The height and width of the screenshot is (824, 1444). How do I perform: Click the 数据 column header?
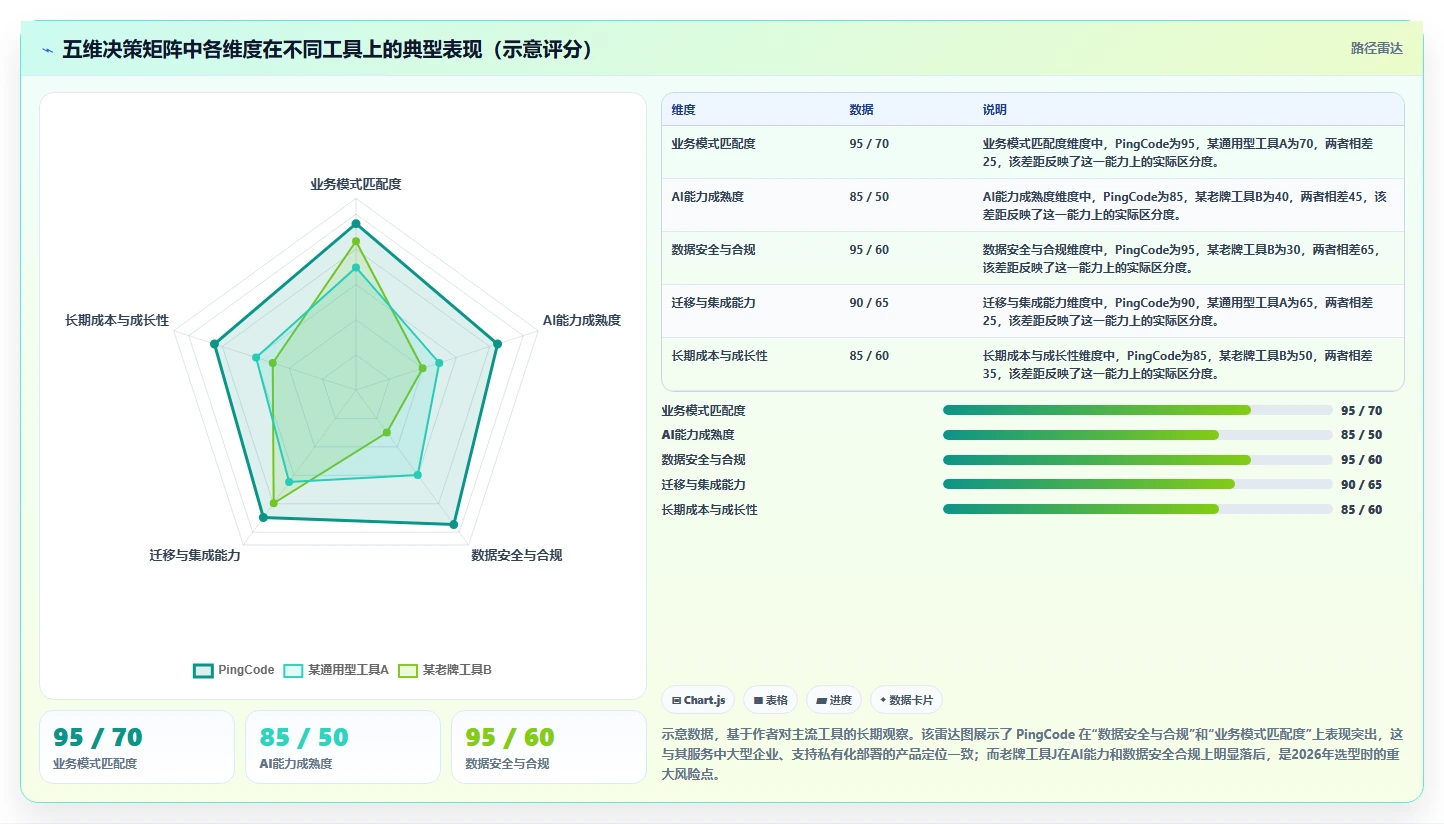[861, 110]
